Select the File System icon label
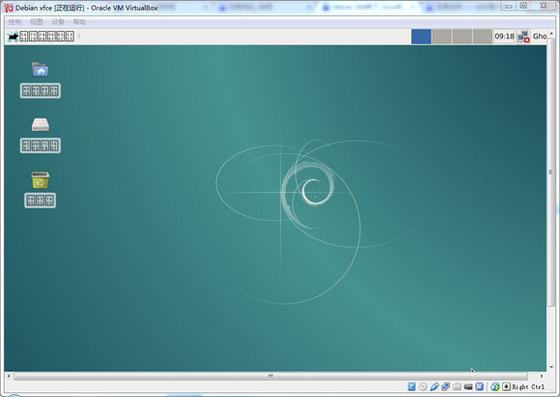 40,146
